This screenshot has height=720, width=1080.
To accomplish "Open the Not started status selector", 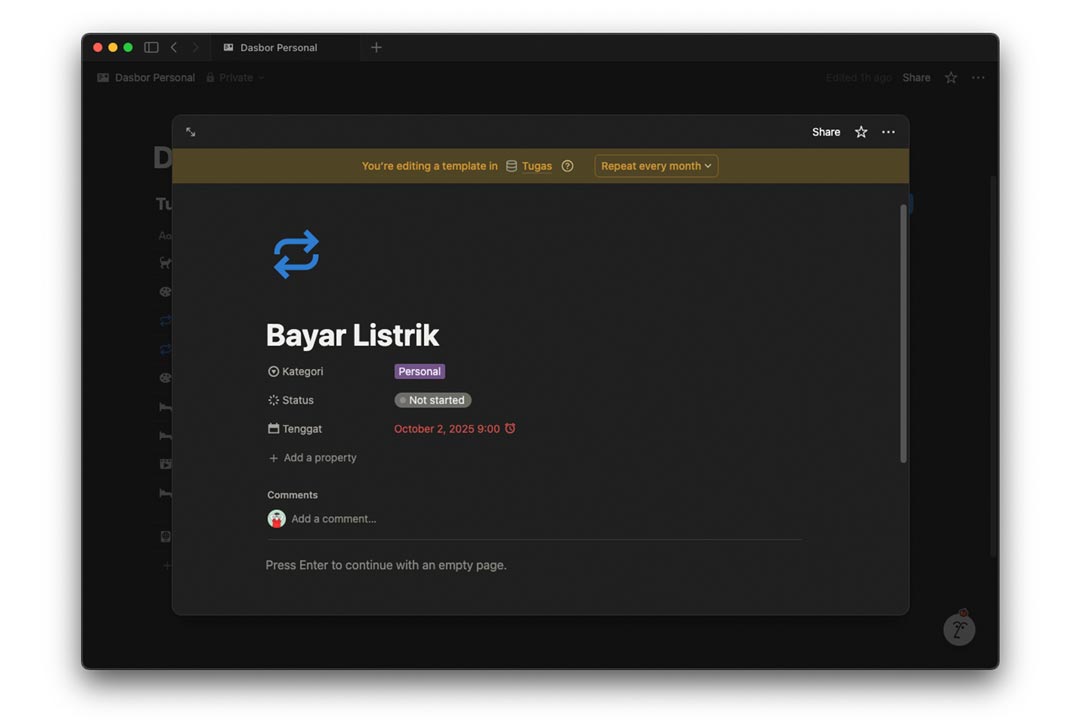I will click(x=433, y=400).
